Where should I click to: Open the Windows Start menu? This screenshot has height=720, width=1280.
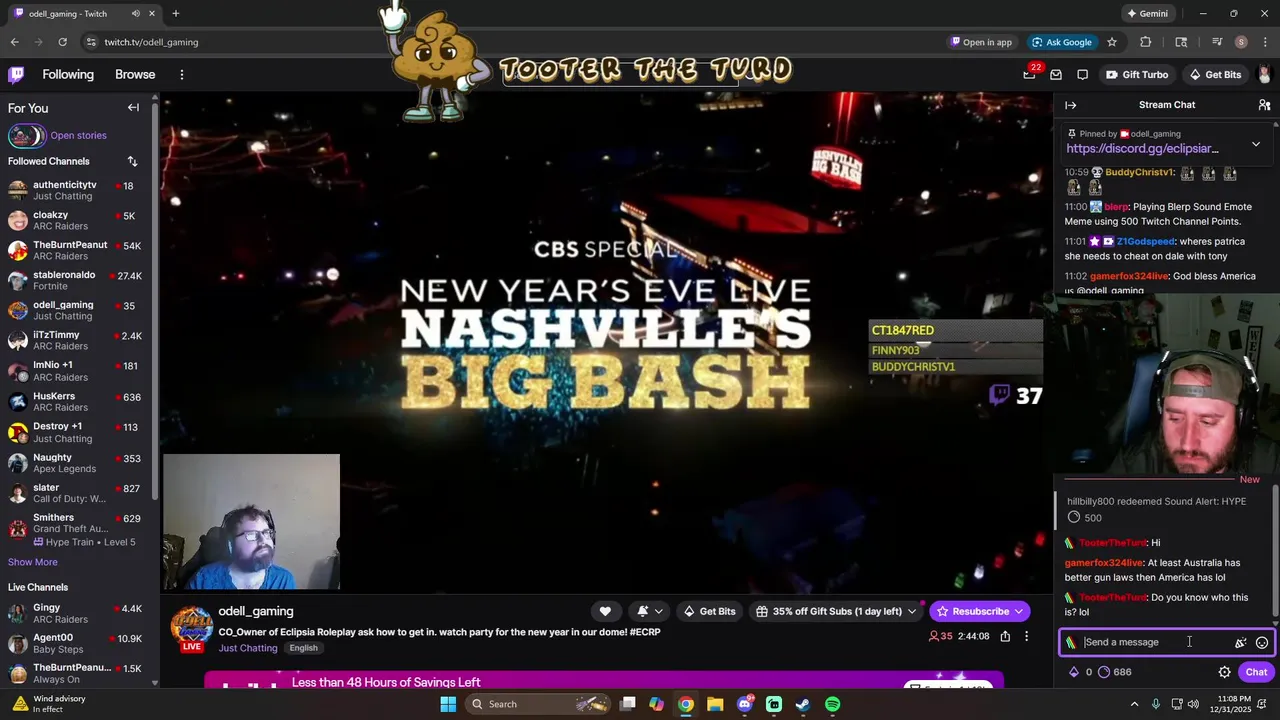448,704
